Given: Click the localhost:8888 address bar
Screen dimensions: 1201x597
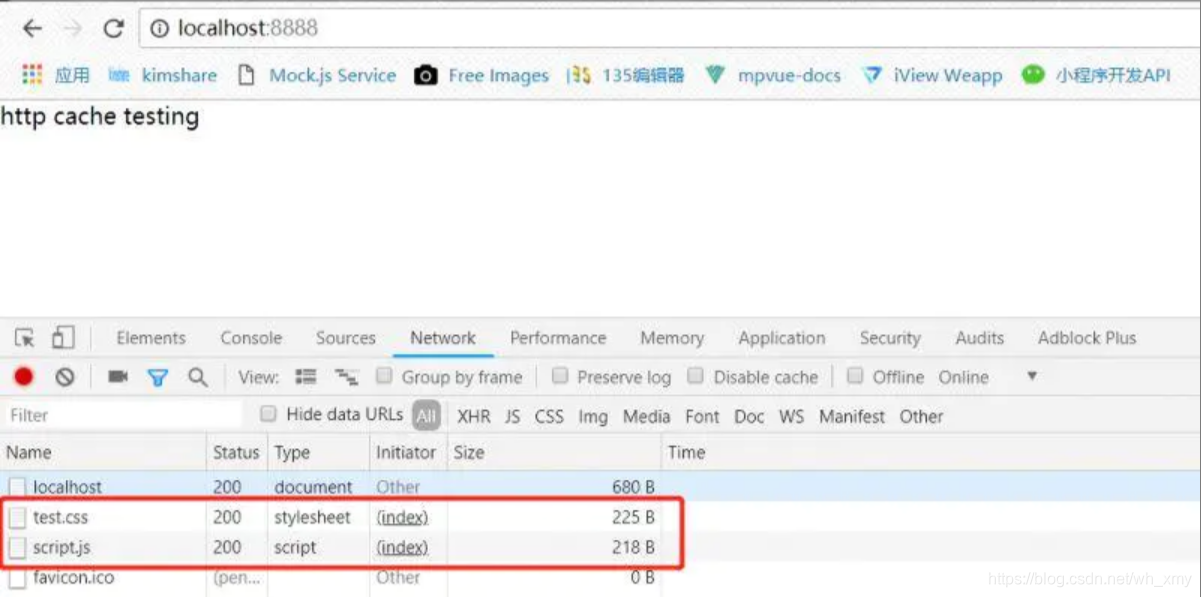Looking at the screenshot, I should [670, 28].
